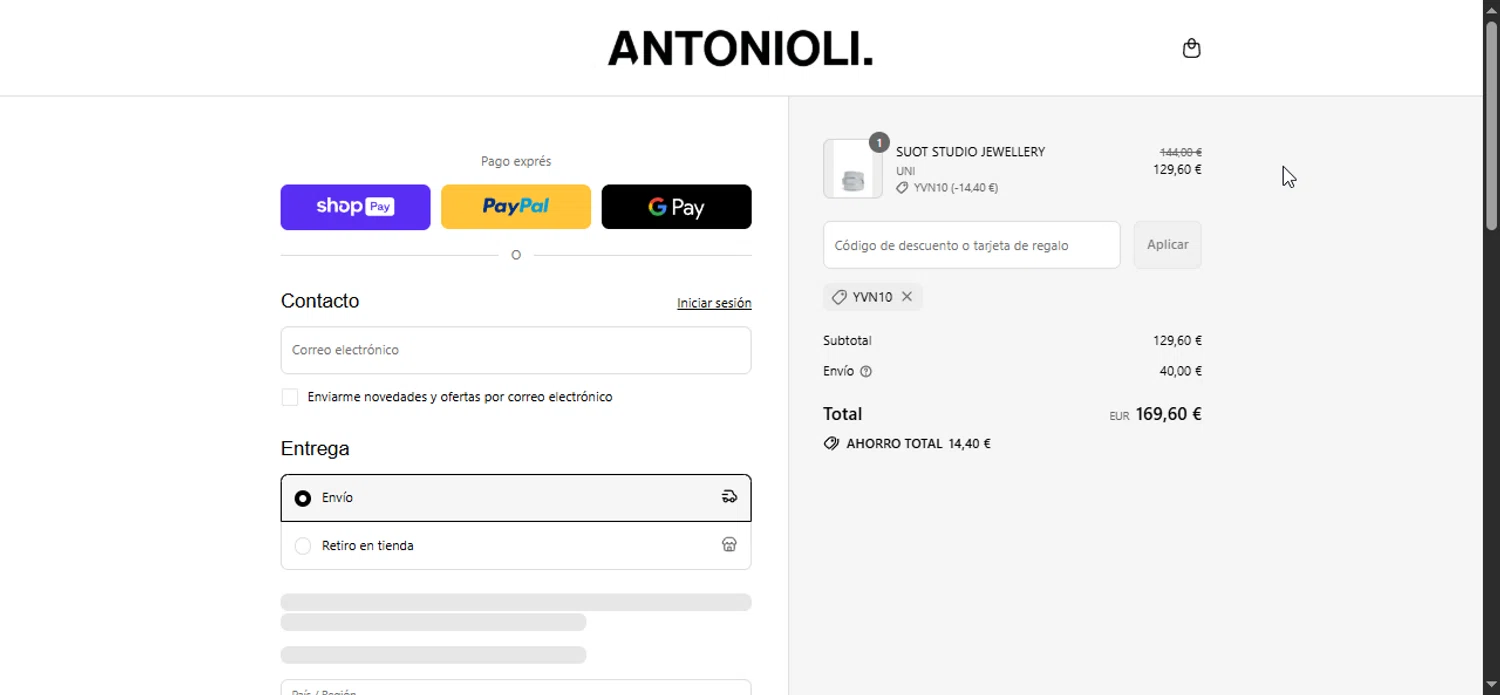Screen dimensions: 1500x695
Task: Select Retiro en tienda radio option
Action: (x=303, y=546)
